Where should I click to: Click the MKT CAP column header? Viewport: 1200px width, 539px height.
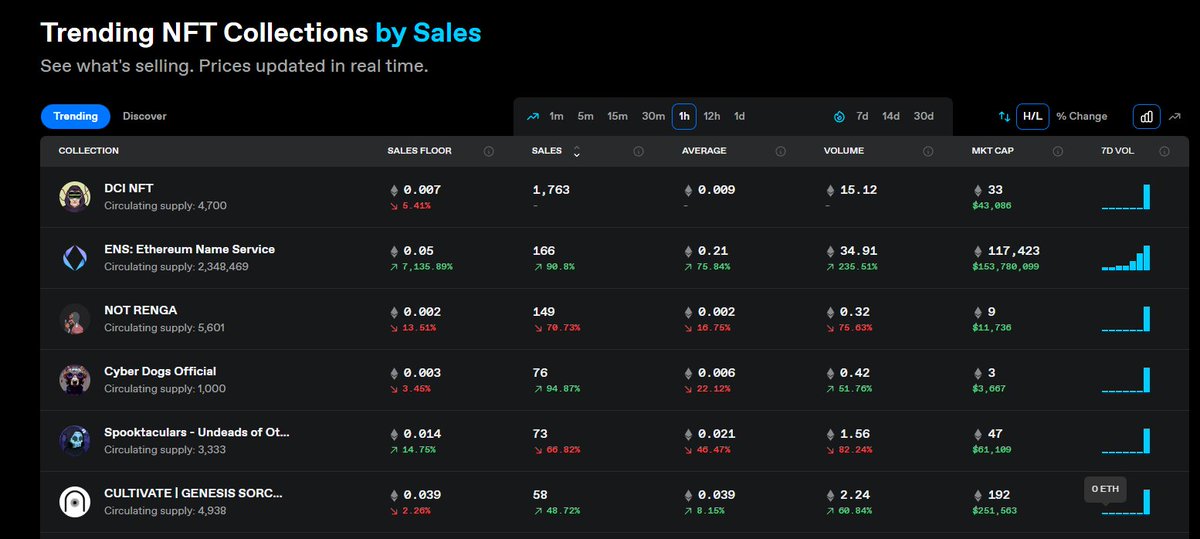(x=991, y=151)
